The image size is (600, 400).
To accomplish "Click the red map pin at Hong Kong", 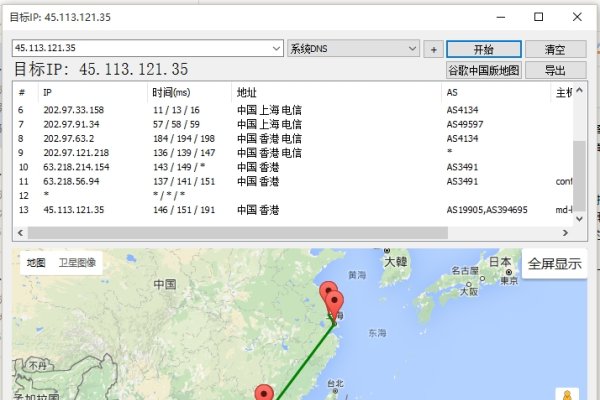I will [264, 392].
